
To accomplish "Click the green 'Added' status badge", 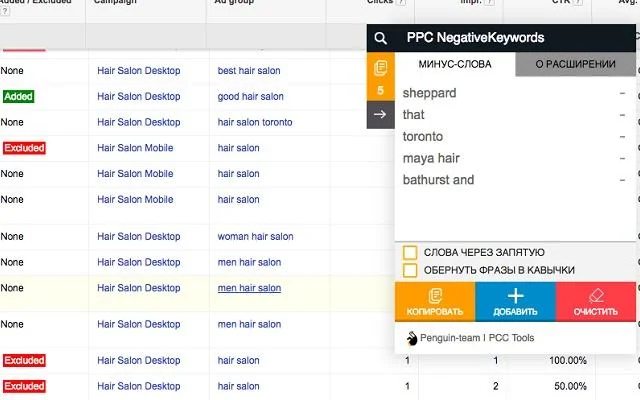I will (x=19, y=97).
